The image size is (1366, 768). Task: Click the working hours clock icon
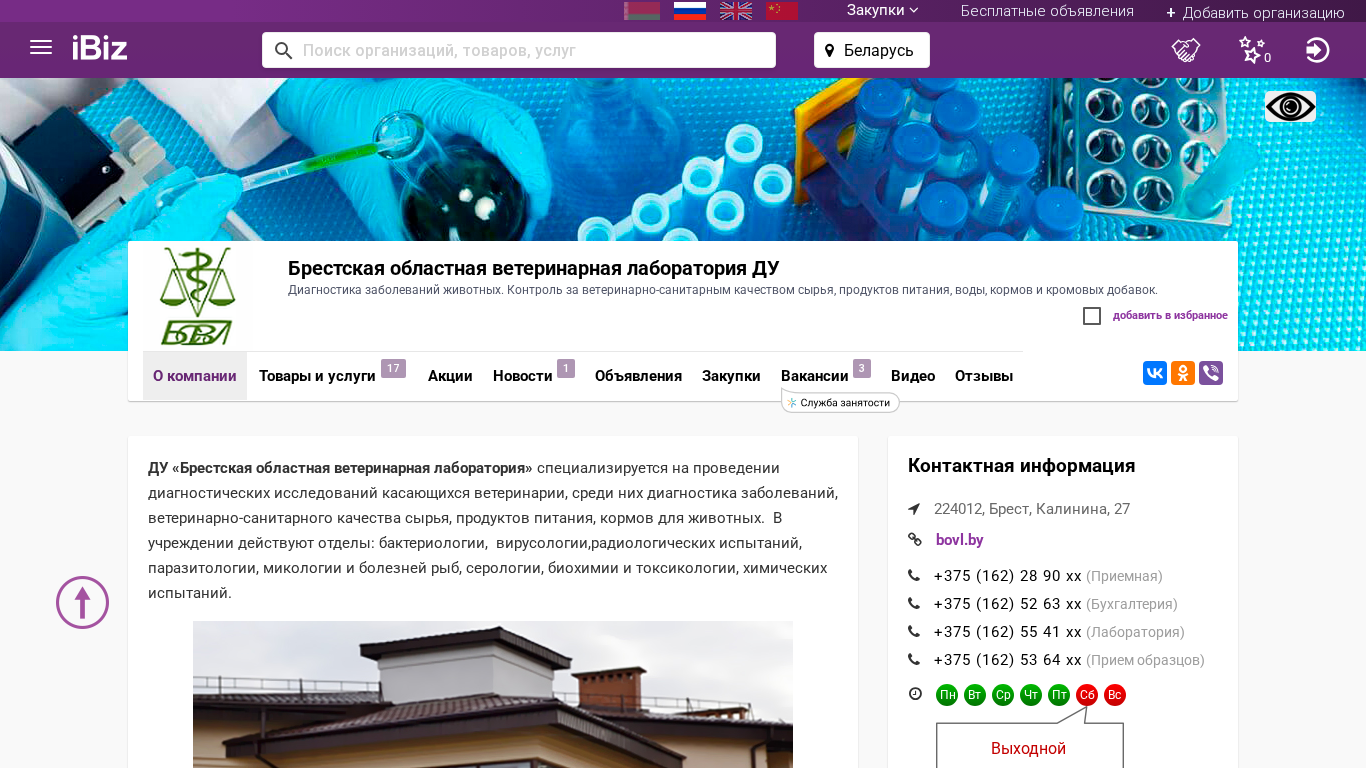(x=915, y=694)
